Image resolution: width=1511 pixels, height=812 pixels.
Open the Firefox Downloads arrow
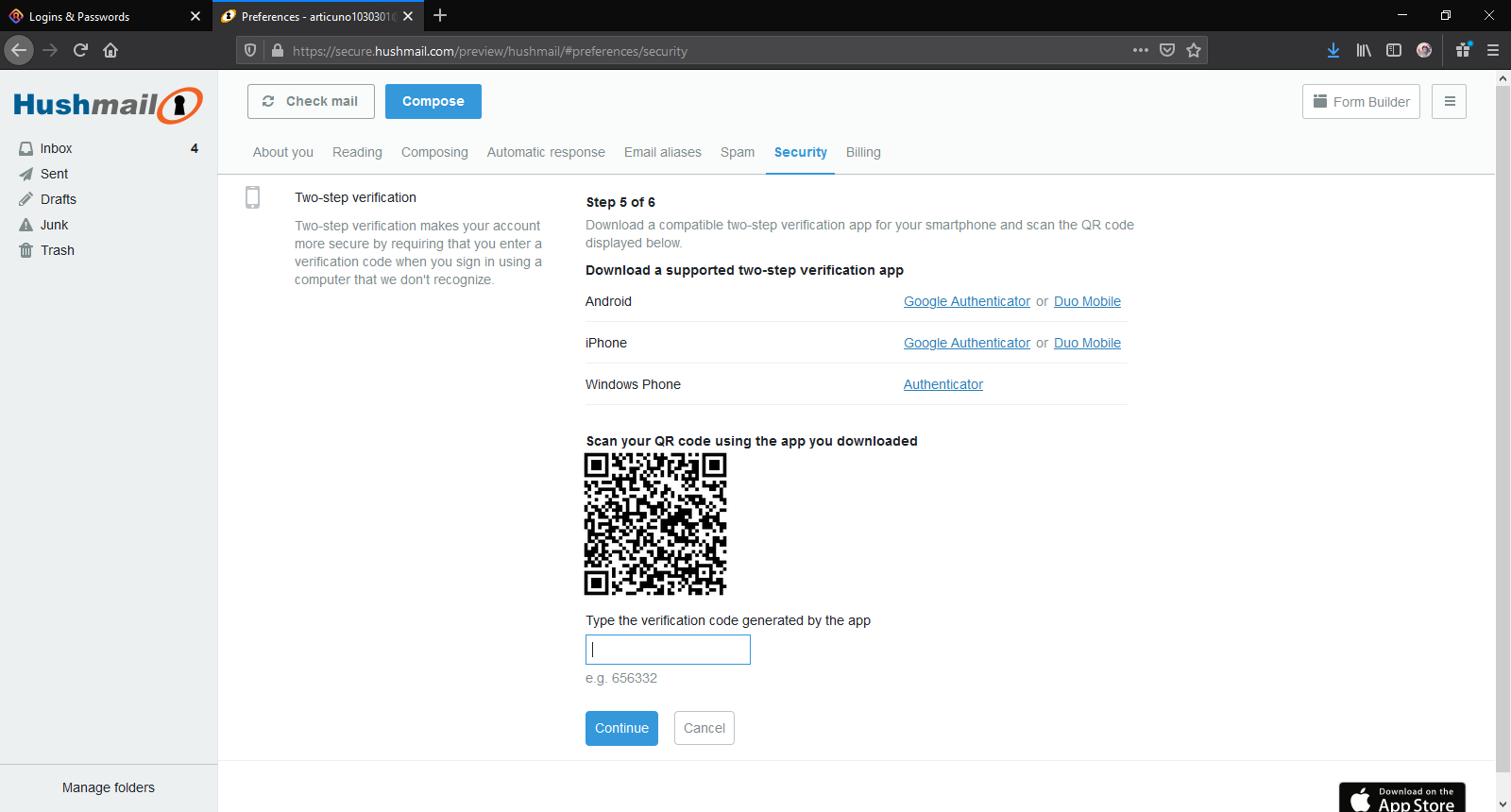pyautogui.click(x=1333, y=50)
